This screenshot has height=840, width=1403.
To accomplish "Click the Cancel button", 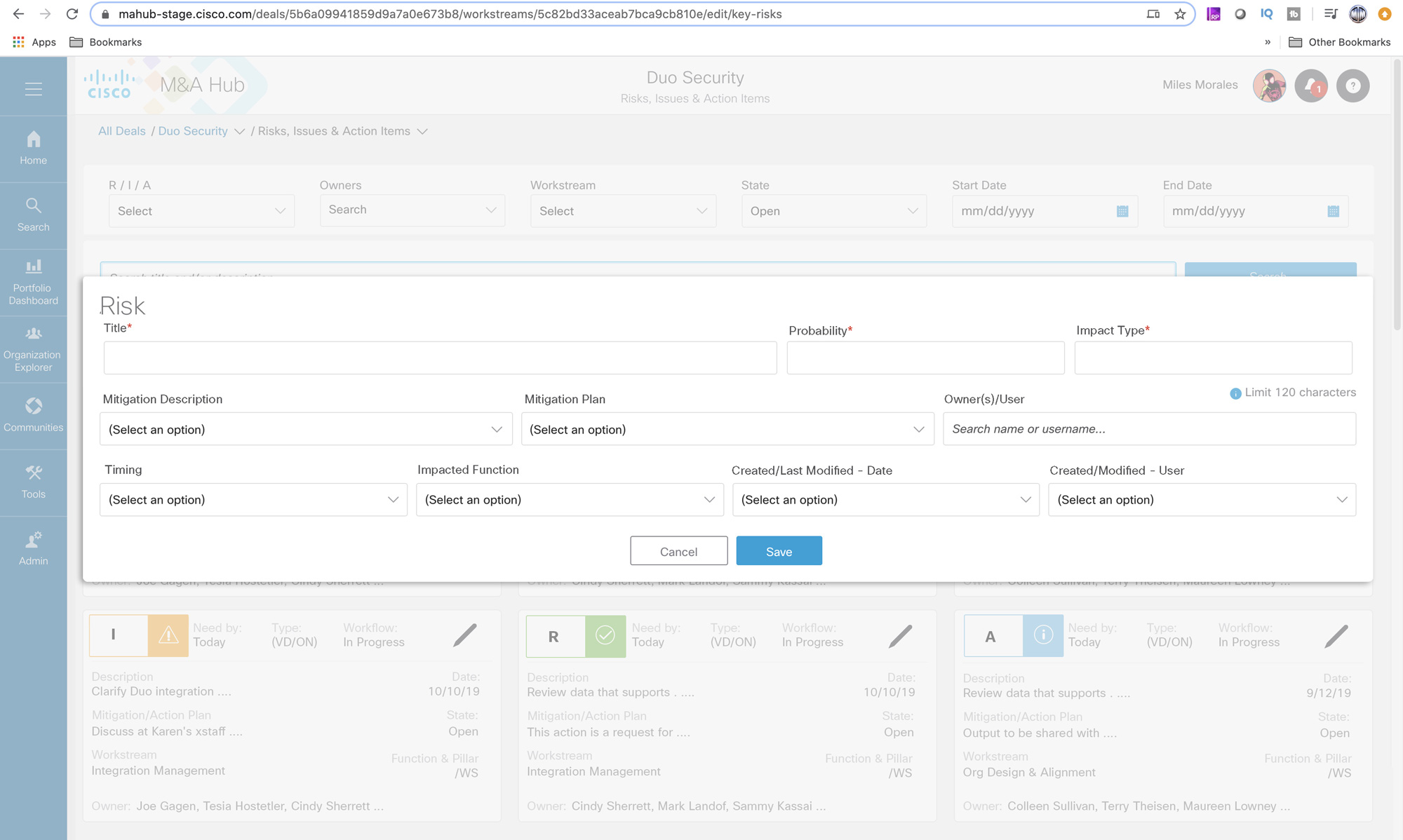I will tap(678, 551).
